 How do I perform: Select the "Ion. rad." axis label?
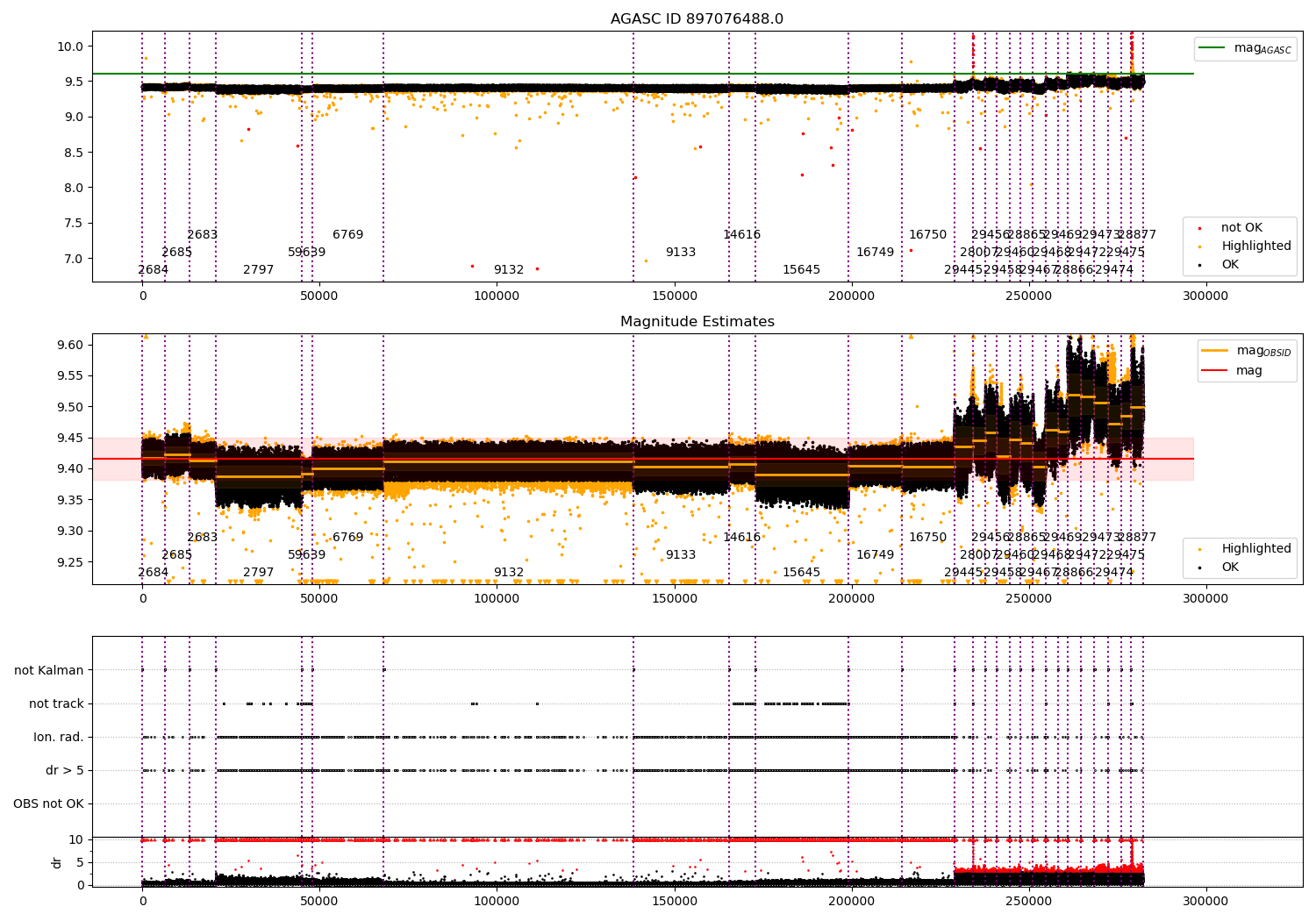pos(59,738)
